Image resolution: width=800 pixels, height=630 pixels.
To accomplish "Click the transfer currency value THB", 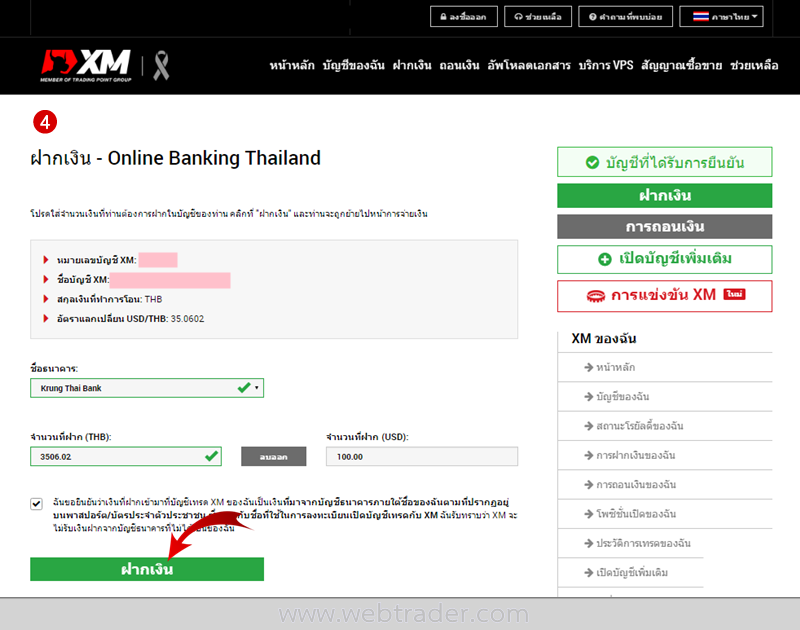I will pos(154,299).
